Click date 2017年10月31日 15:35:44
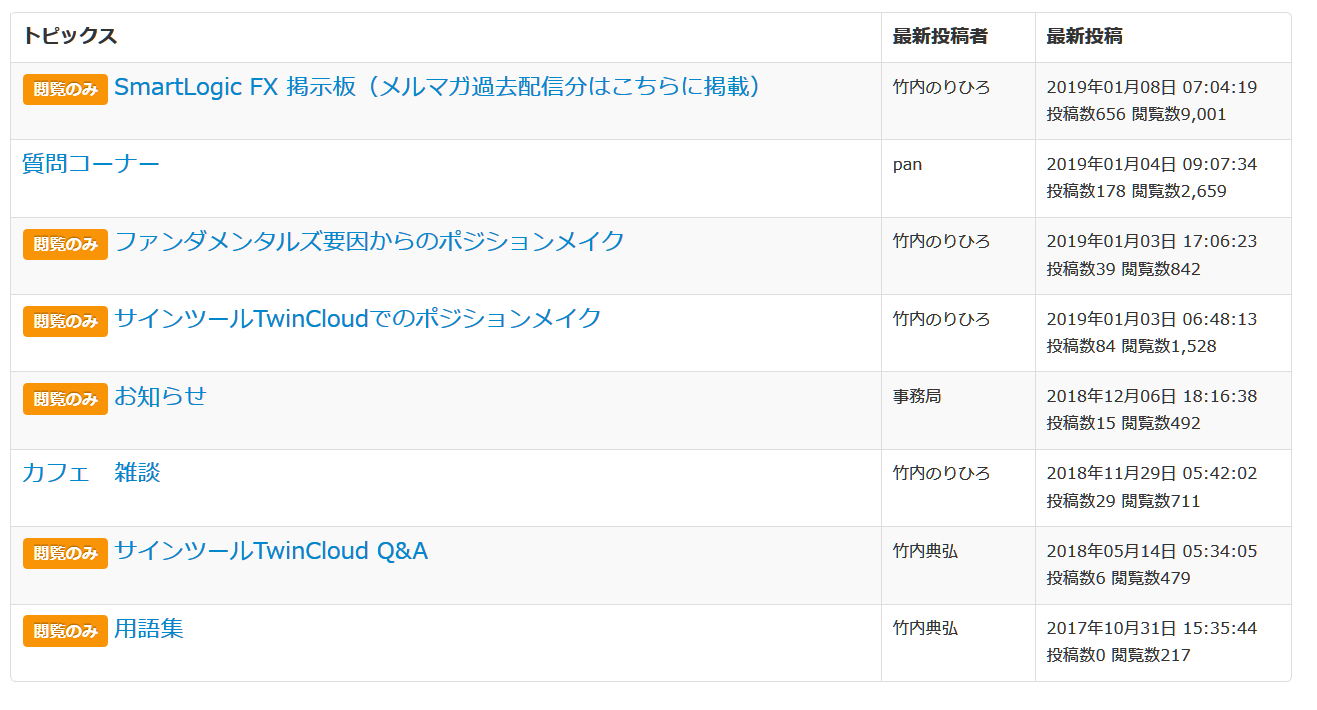Image resolution: width=1317 pixels, height=710 pixels. click(1152, 628)
